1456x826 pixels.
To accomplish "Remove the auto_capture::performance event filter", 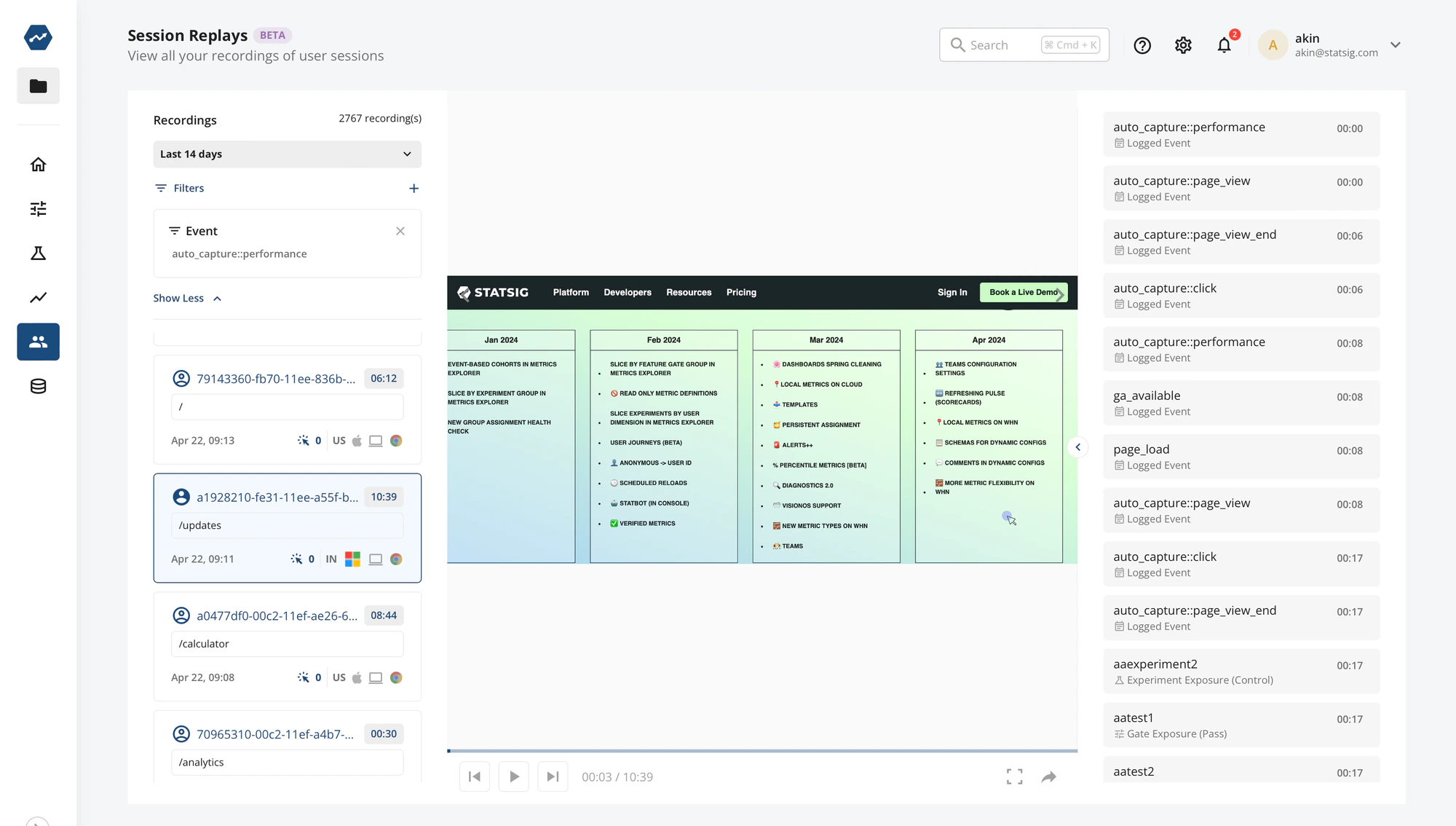I will (400, 231).
